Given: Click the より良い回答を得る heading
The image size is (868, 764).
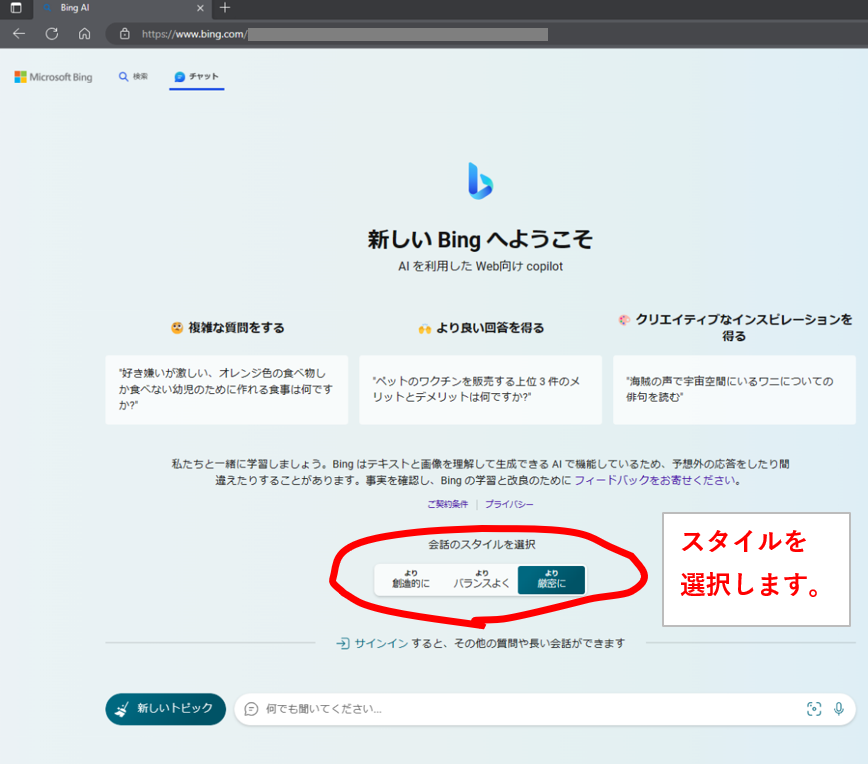Looking at the screenshot, I should [x=480, y=328].
